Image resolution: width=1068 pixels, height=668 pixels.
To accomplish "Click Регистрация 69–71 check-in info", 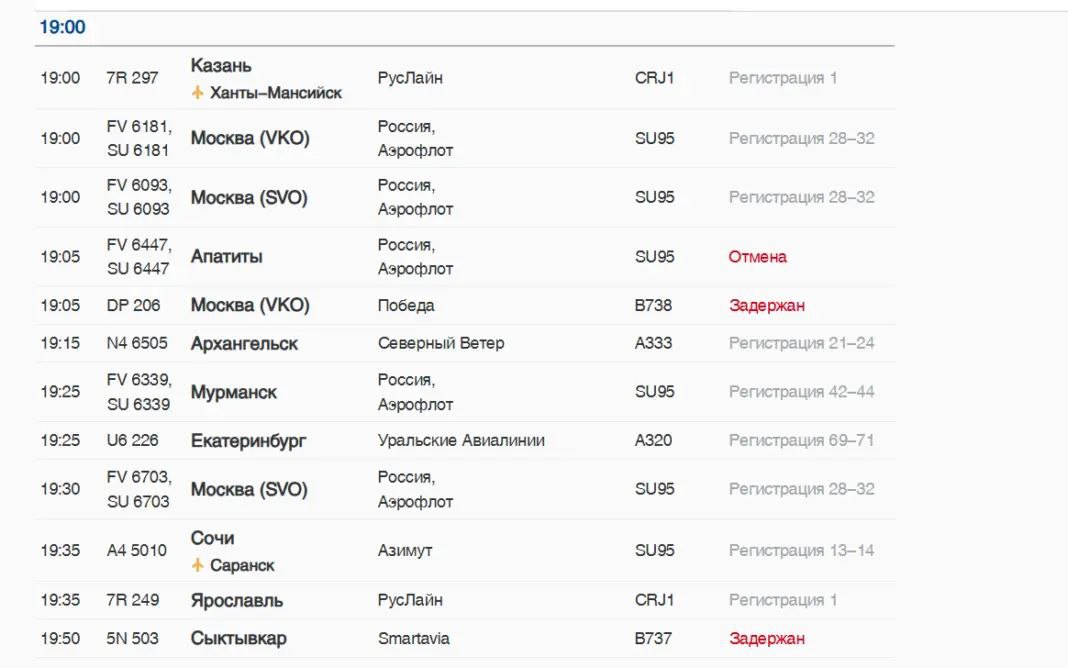I will tap(801, 441).
